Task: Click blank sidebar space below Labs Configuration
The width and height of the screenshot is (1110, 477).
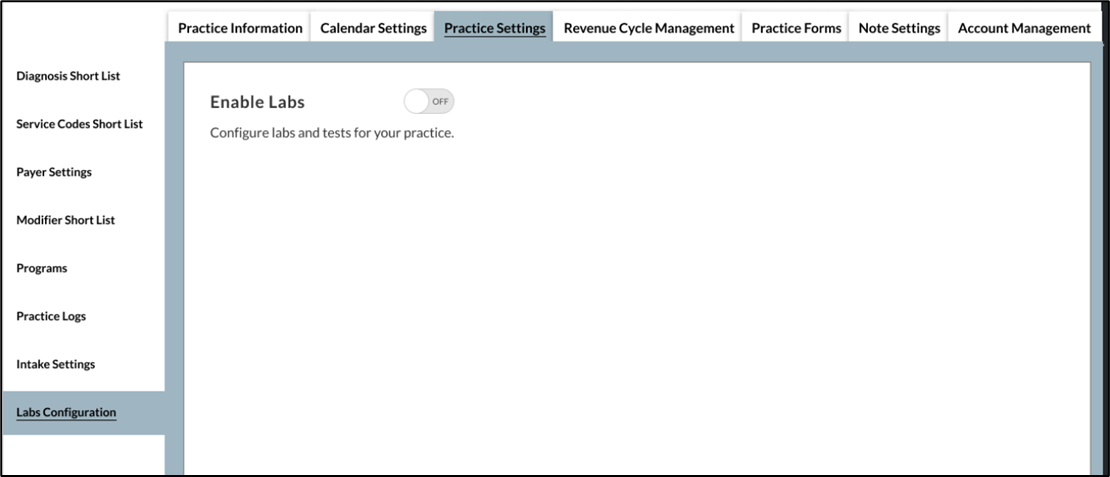Action: click(x=82, y=455)
